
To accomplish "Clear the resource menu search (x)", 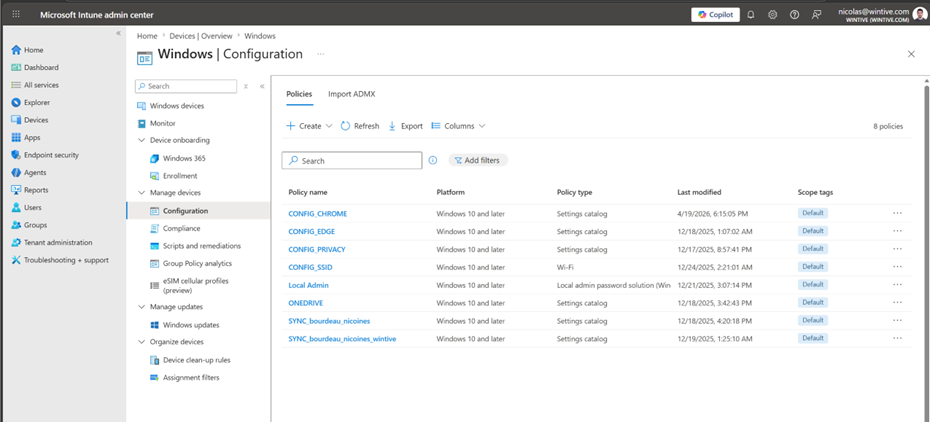I will (246, 87).
